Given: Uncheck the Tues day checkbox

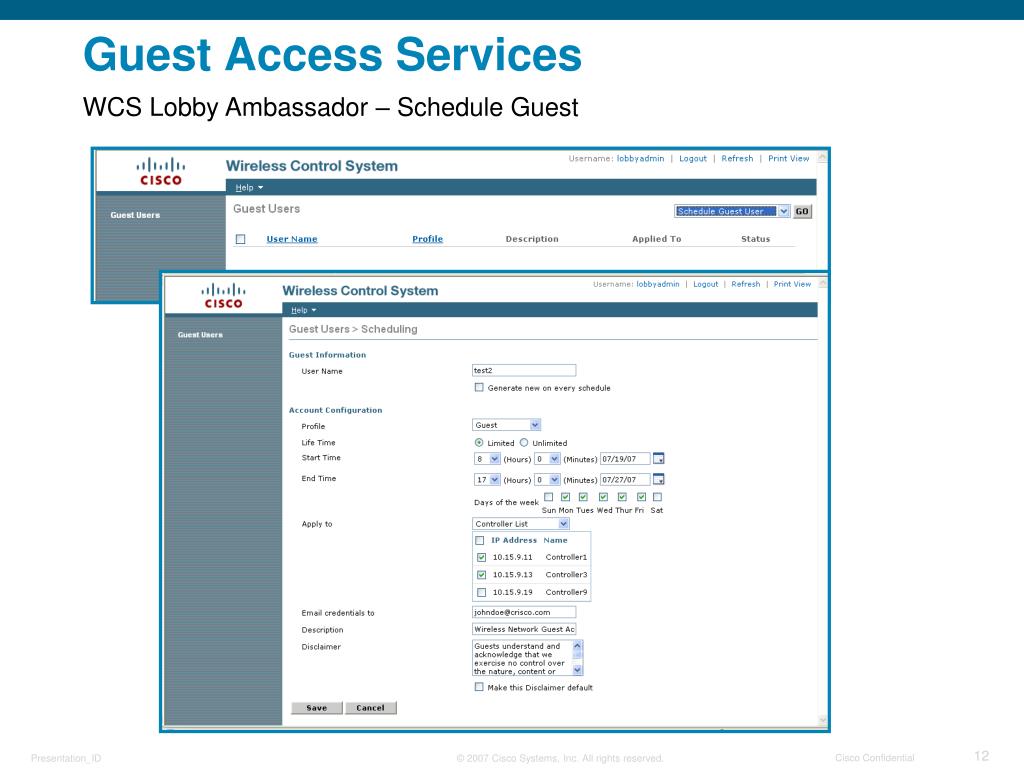Looking at the screenshot, I should point(583,497).
